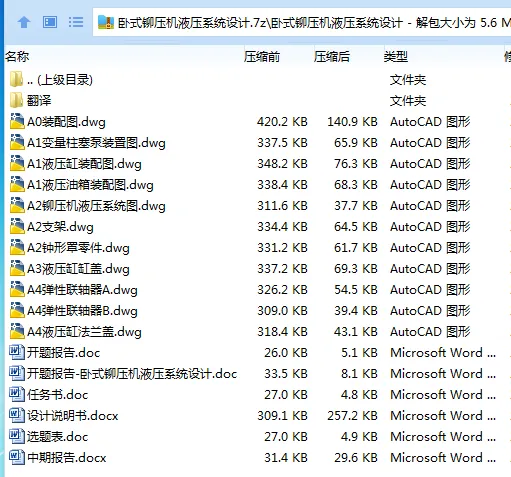The height and width of the screenshot is (477, 511).
Task: Click file name 设计说明书.docx
Action: pyautogui.click(x=73, y=416)
